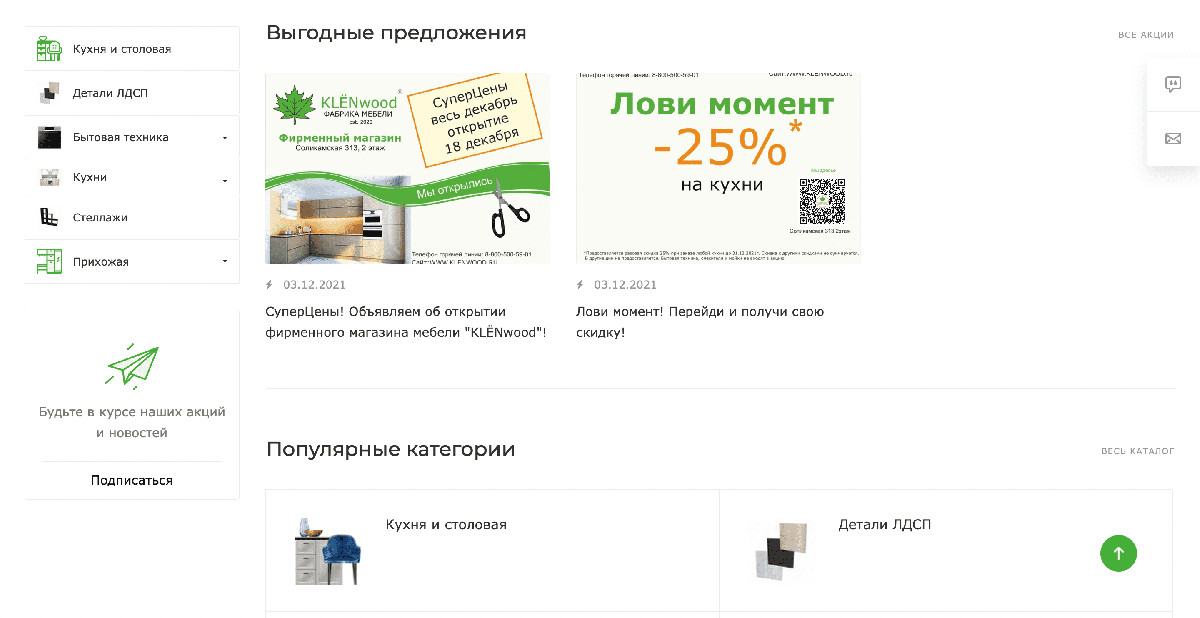Screen dimensions: 1200x618
Task: Open the Детали ЛДСП popular category tile
Action: [x=946, y=550]
